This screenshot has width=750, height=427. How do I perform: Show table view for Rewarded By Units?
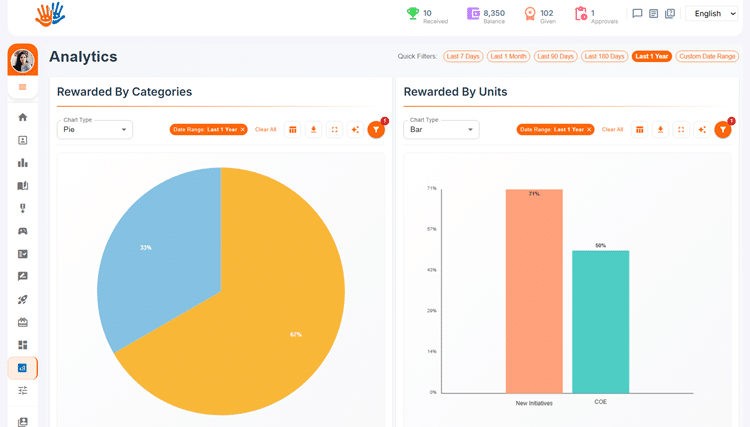pos(640,130)
